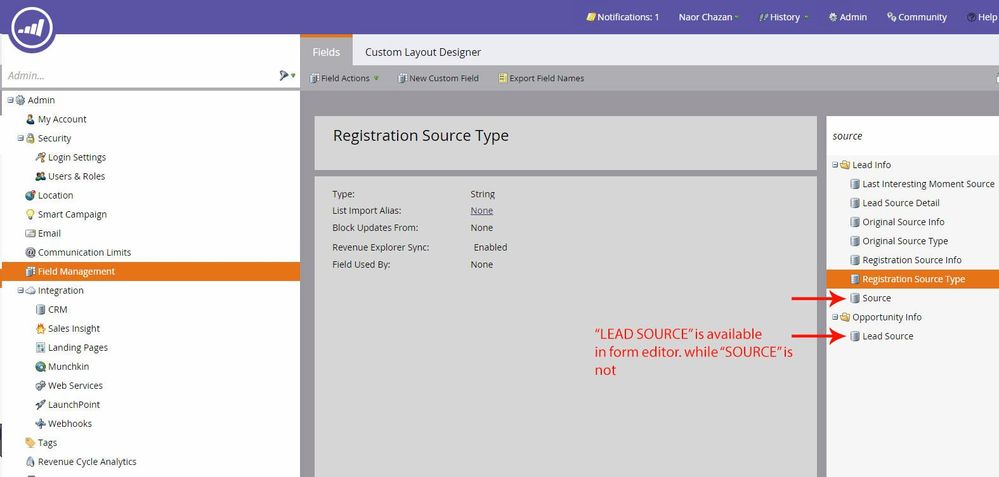The width and height of the screenshot is (999, 477).
Task: Click the Marketo logo icon
Action: tap(32, 27)
